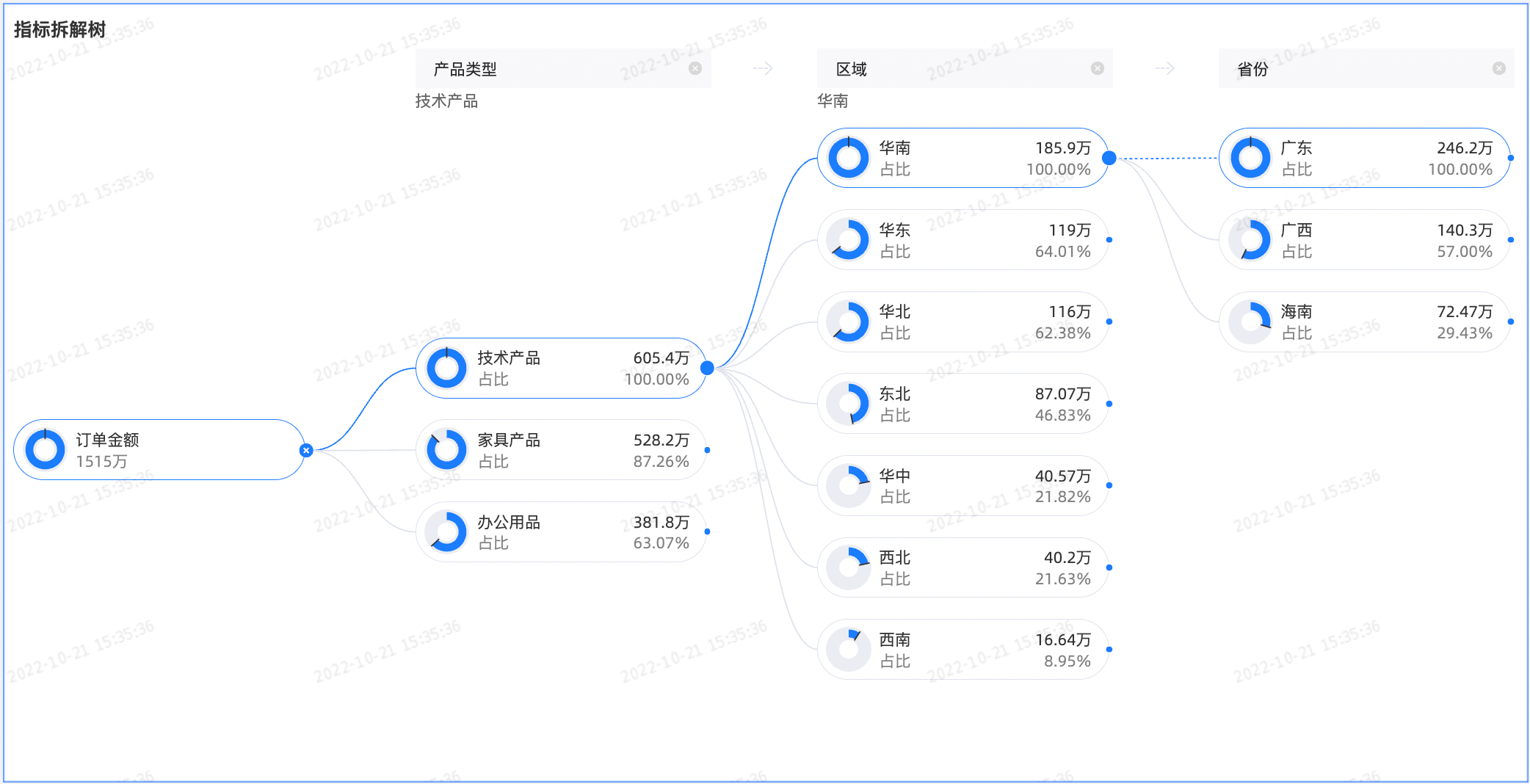Viewport: 1530px width, 784px height.
Task: Expand the 广西 node's dot
Action: pos(1510,239)
